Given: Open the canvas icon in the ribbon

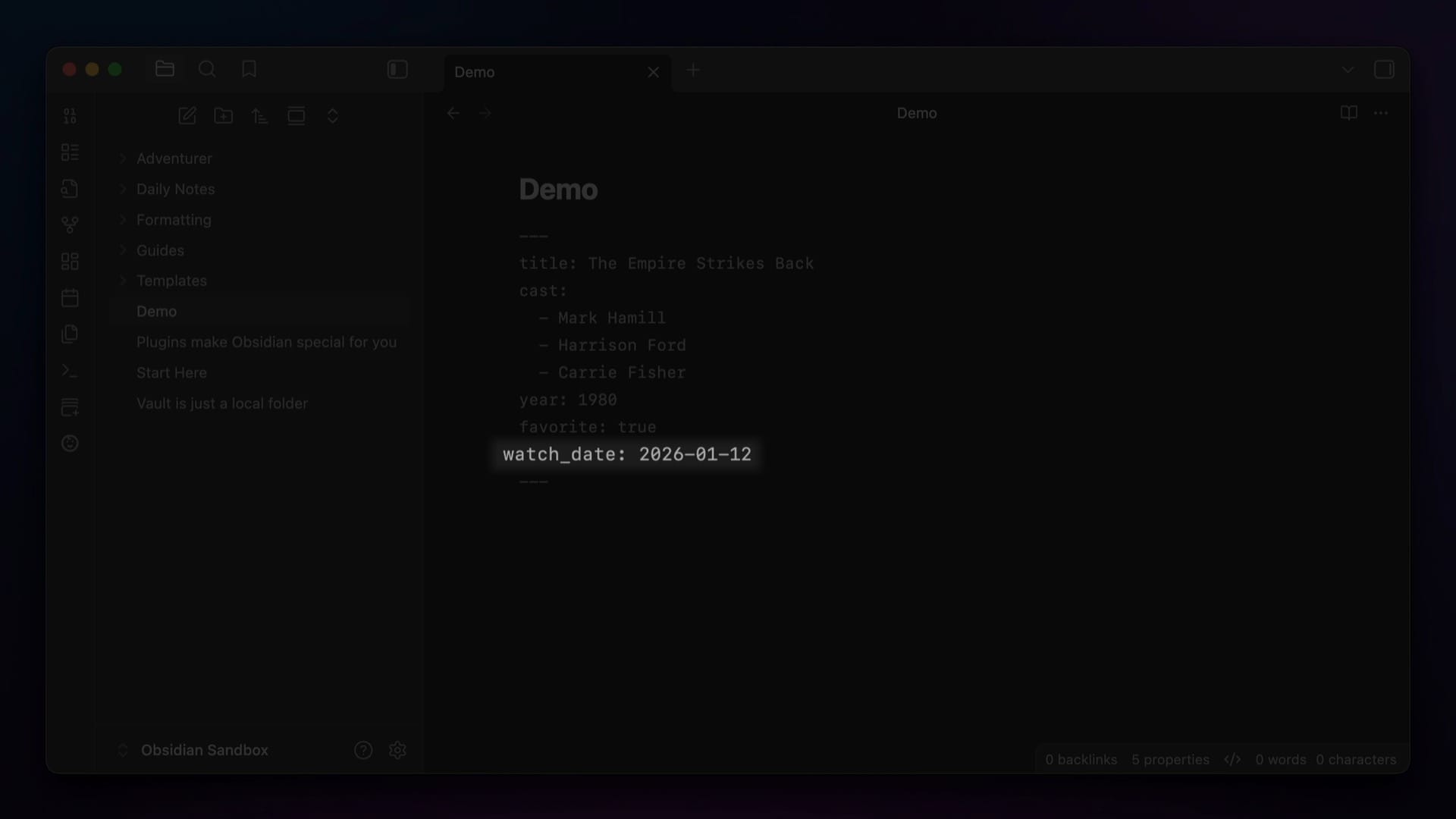Looking at the screenshot, I should 70,262.
